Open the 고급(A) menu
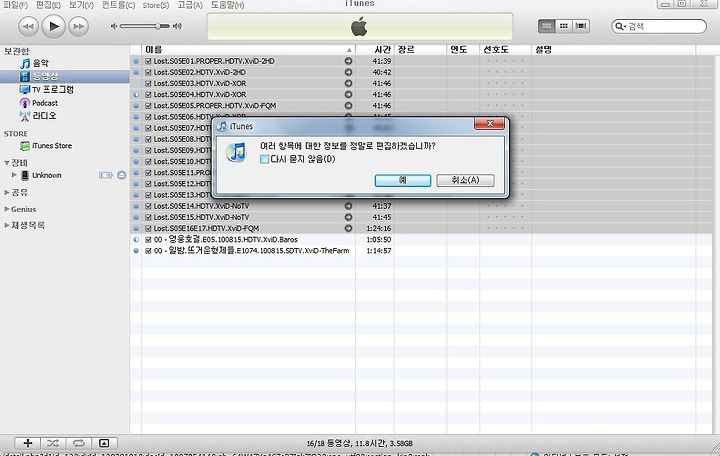This screenshot has width=720, height=456. 190,5
